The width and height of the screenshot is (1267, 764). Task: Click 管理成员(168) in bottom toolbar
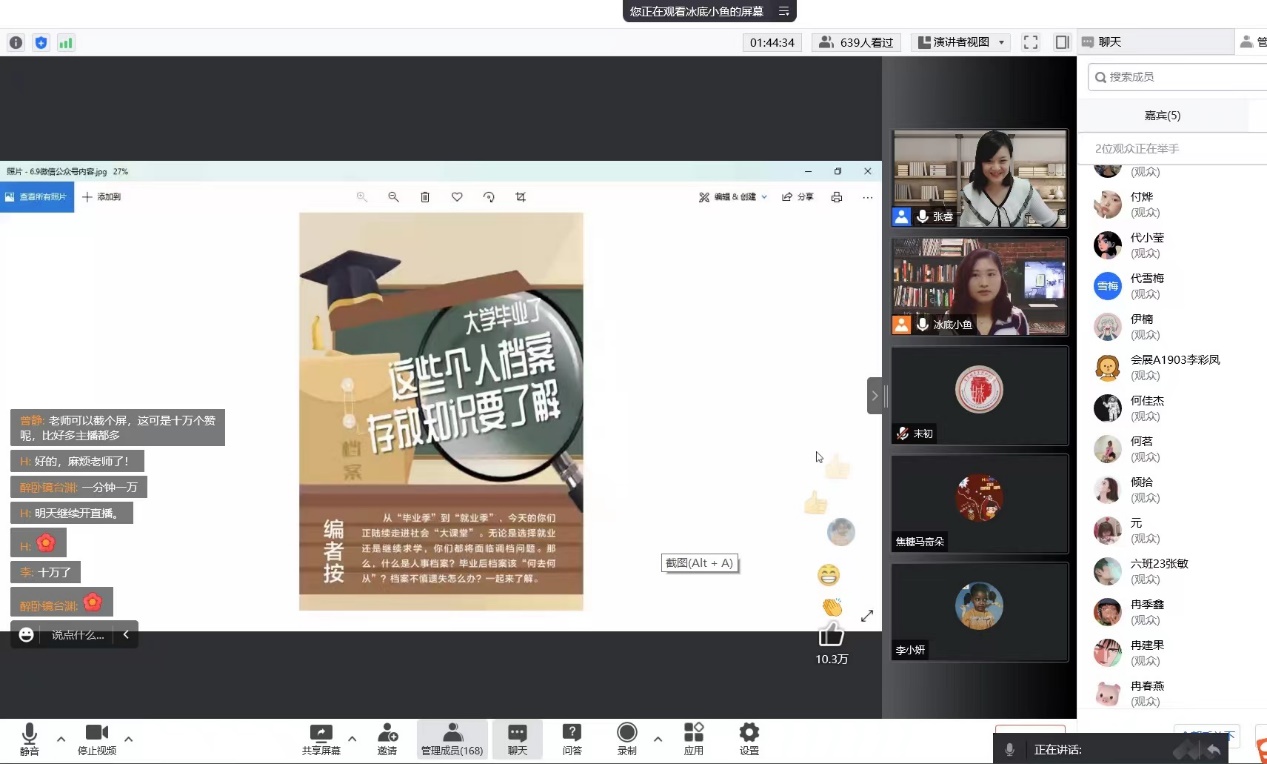tap(452, 738)
